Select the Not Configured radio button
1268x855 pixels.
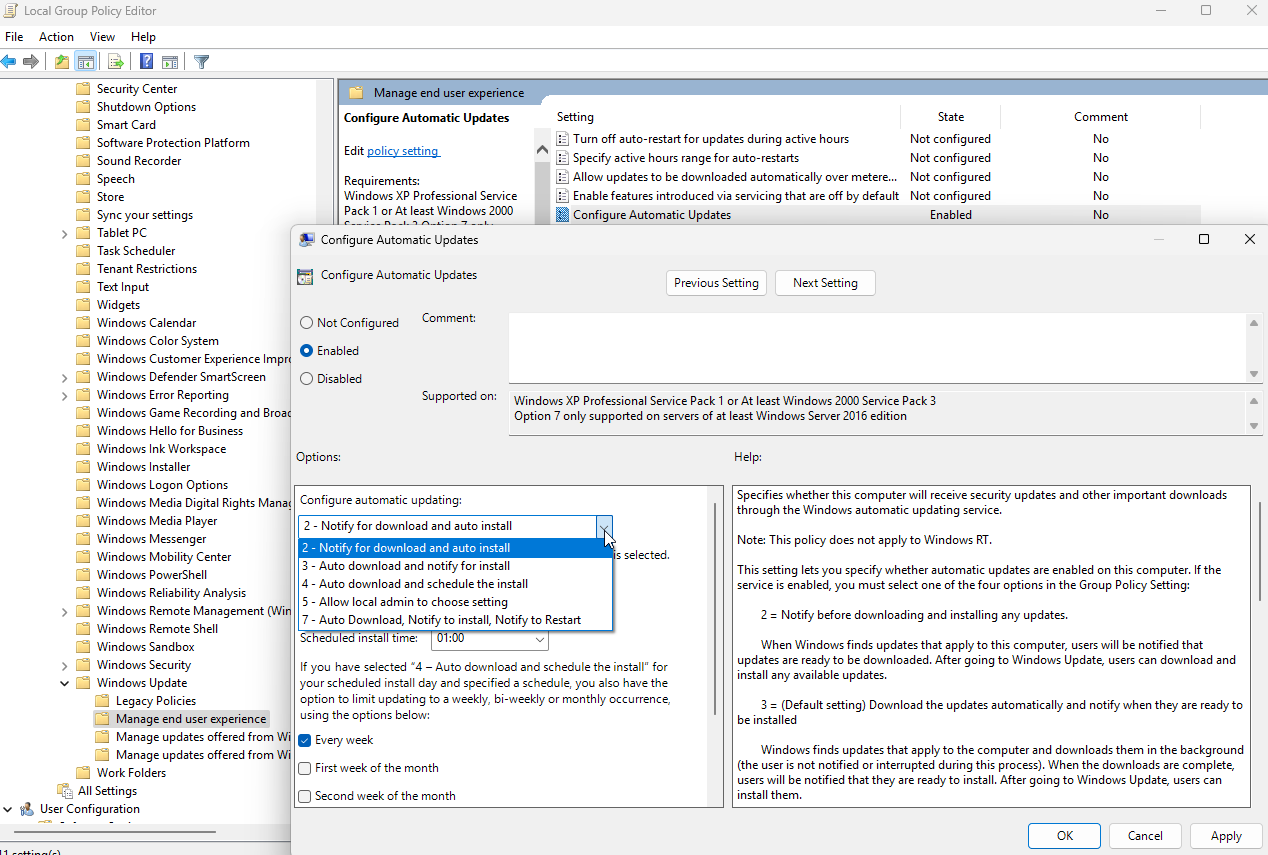point(306,323)
